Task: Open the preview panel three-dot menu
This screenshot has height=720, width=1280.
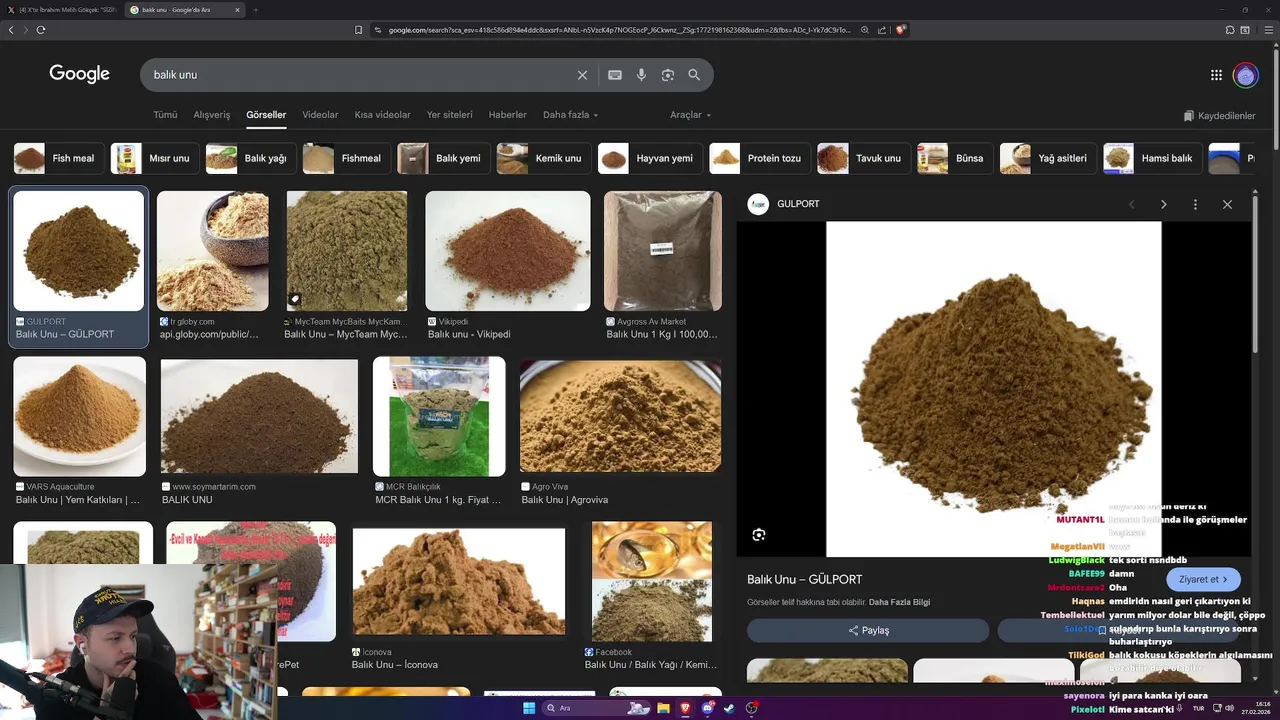Action: pos(1195,204)
